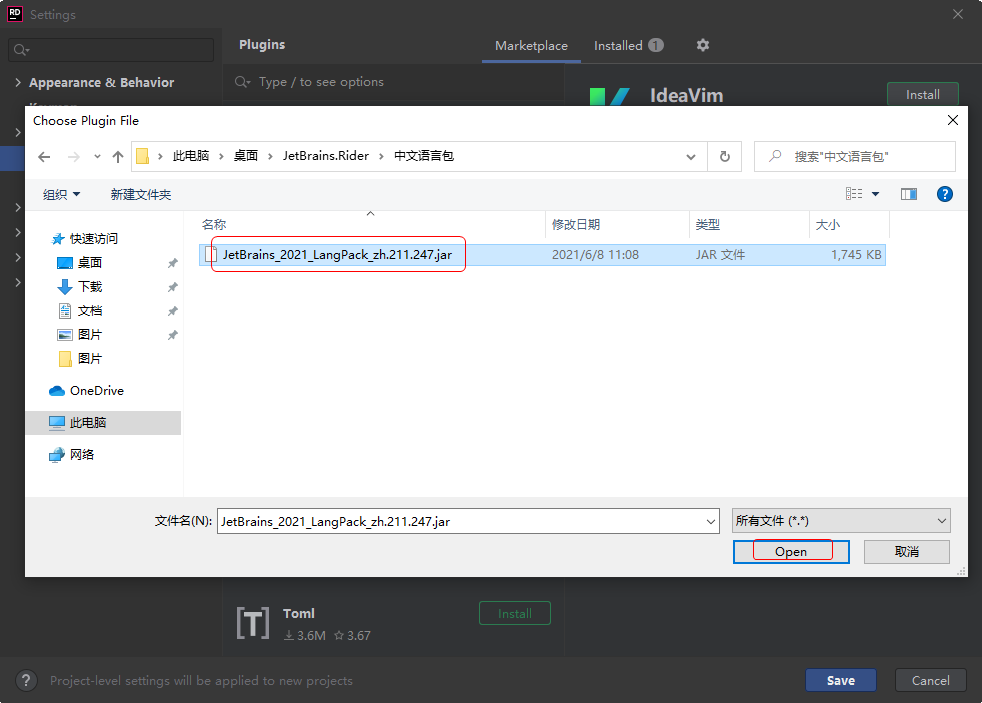982x703 pixels.
Task: Install the Toml plugin in Settings
Action: coord(515,613)
